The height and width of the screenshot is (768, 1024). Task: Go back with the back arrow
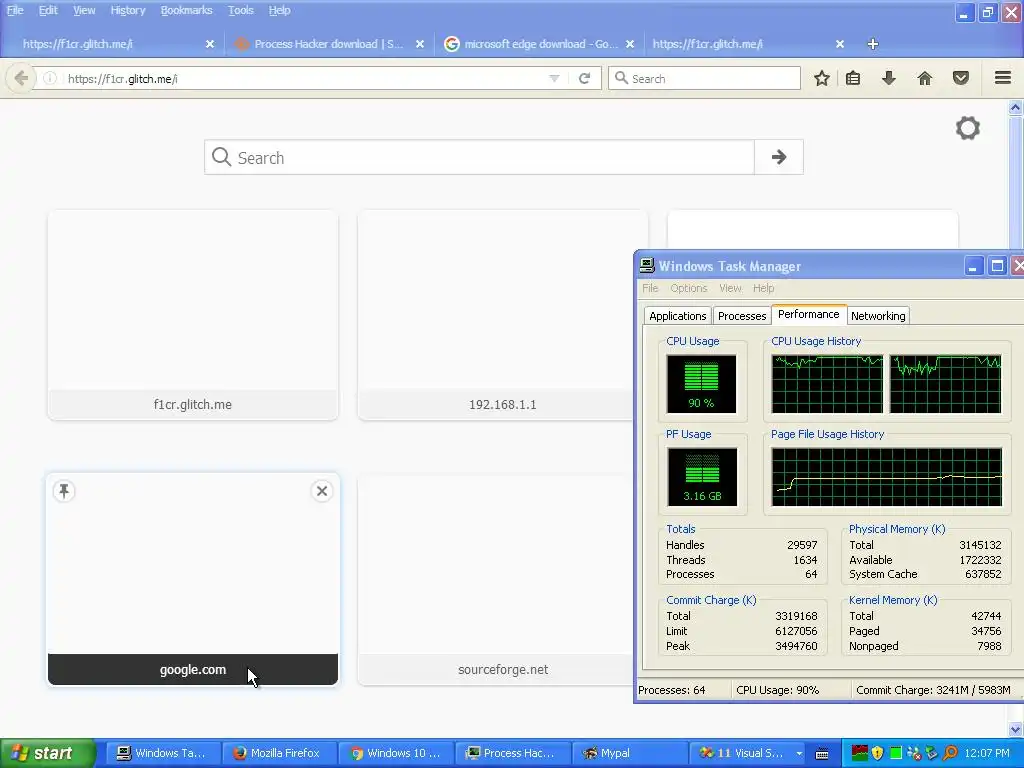pyautogui.click(x=21, y=78)
